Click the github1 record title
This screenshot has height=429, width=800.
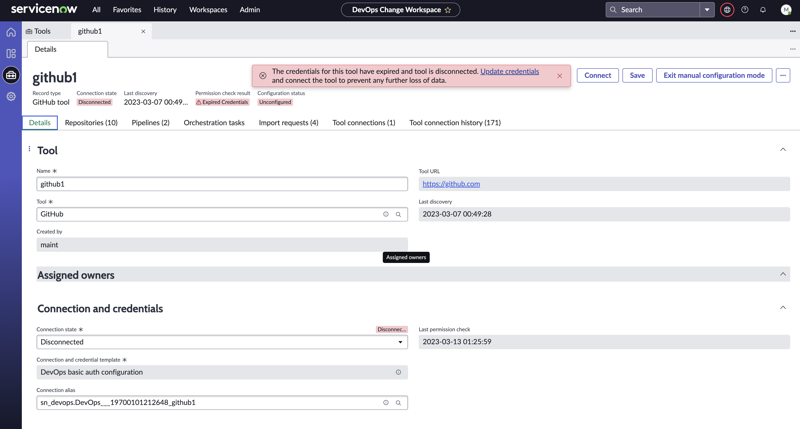tap(55, 78)
